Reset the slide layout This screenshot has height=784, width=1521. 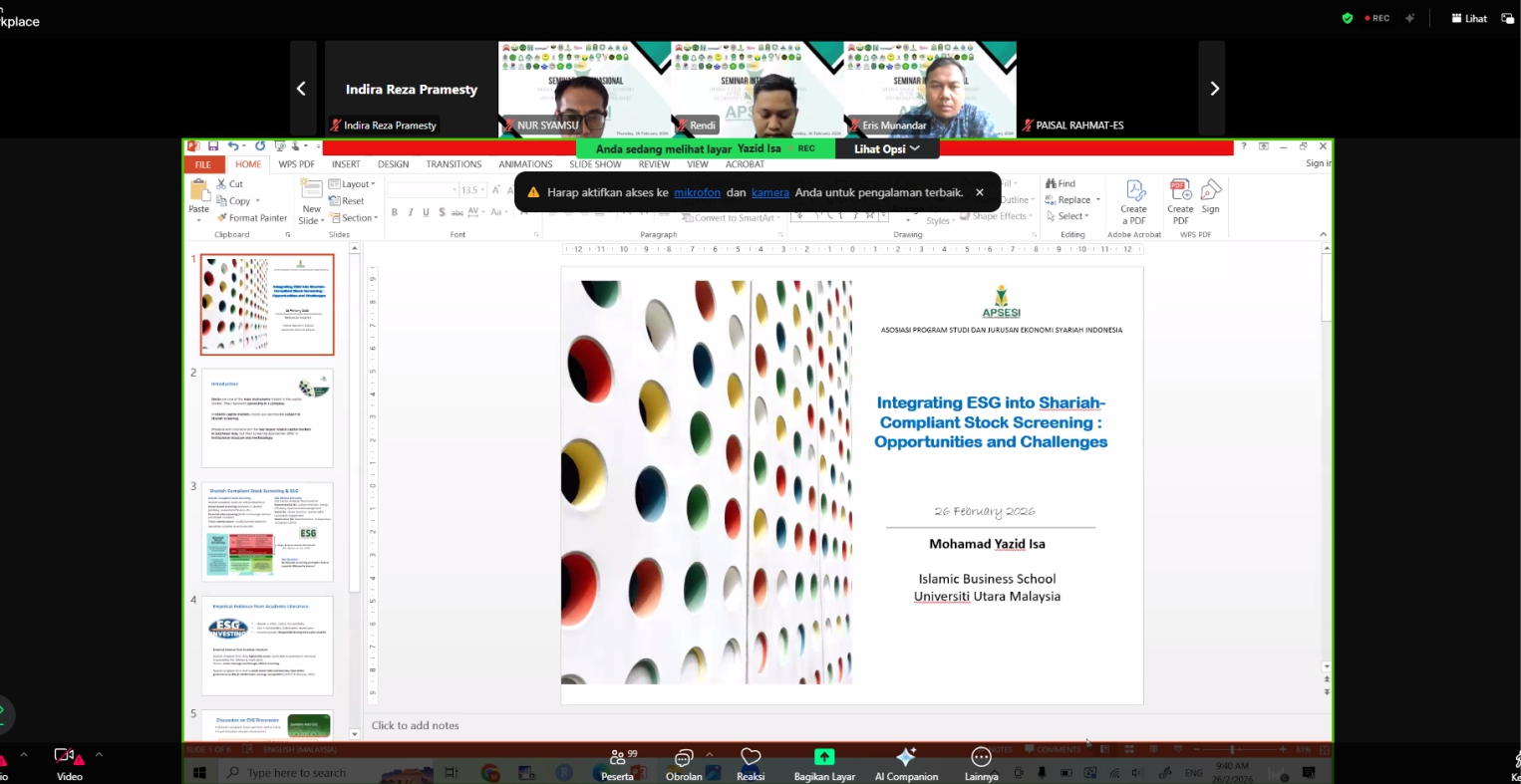pyautogui.click(x=346, y=201)
